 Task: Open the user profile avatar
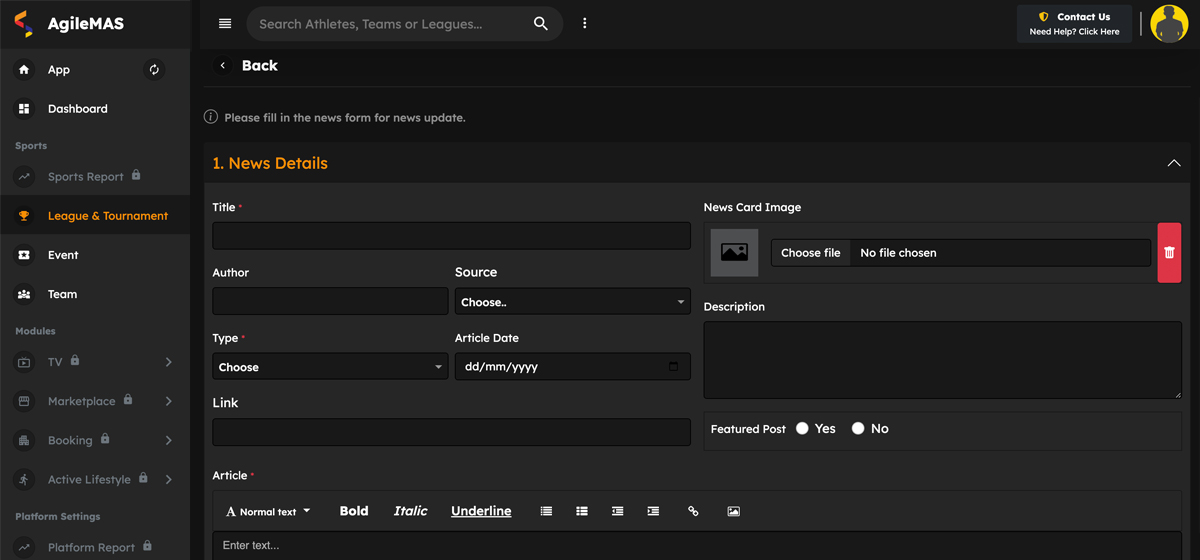[1168, 24]
